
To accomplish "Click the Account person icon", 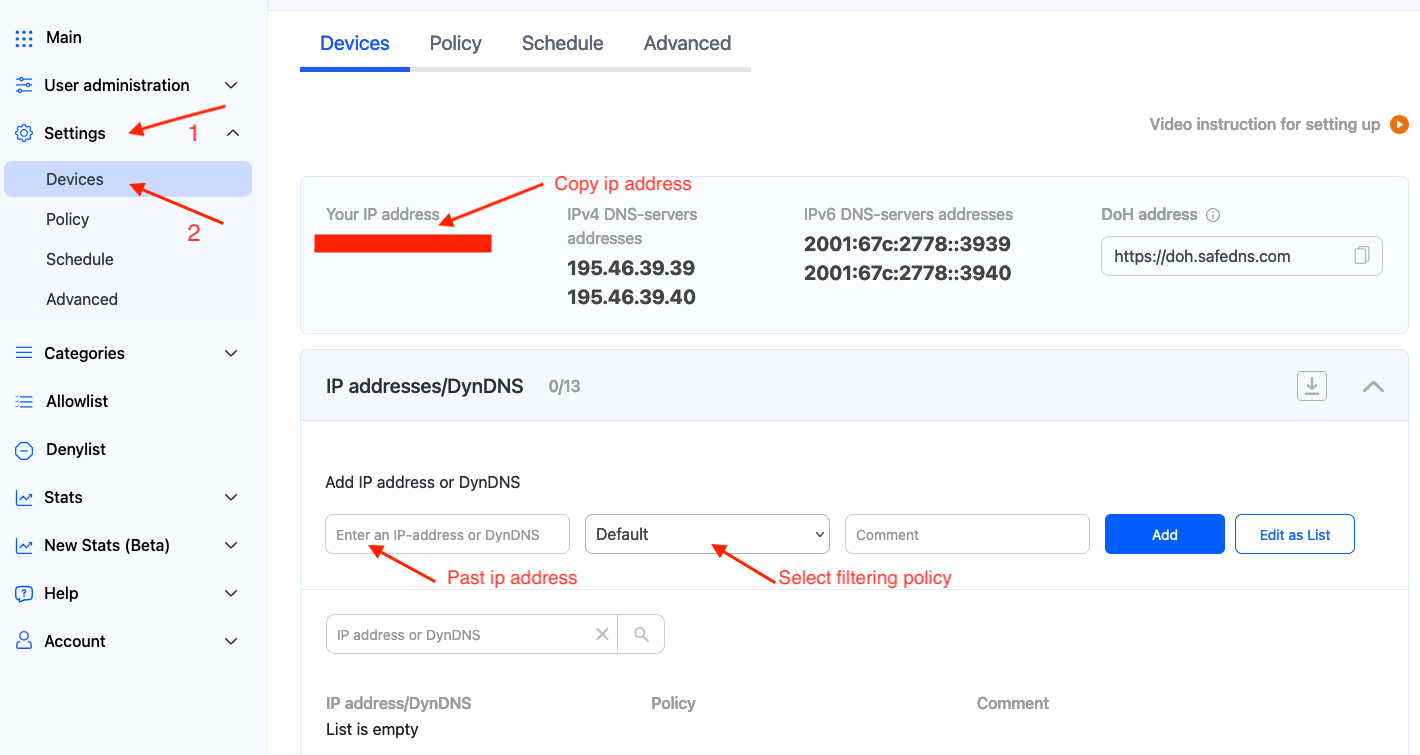I will pos(24,641).
